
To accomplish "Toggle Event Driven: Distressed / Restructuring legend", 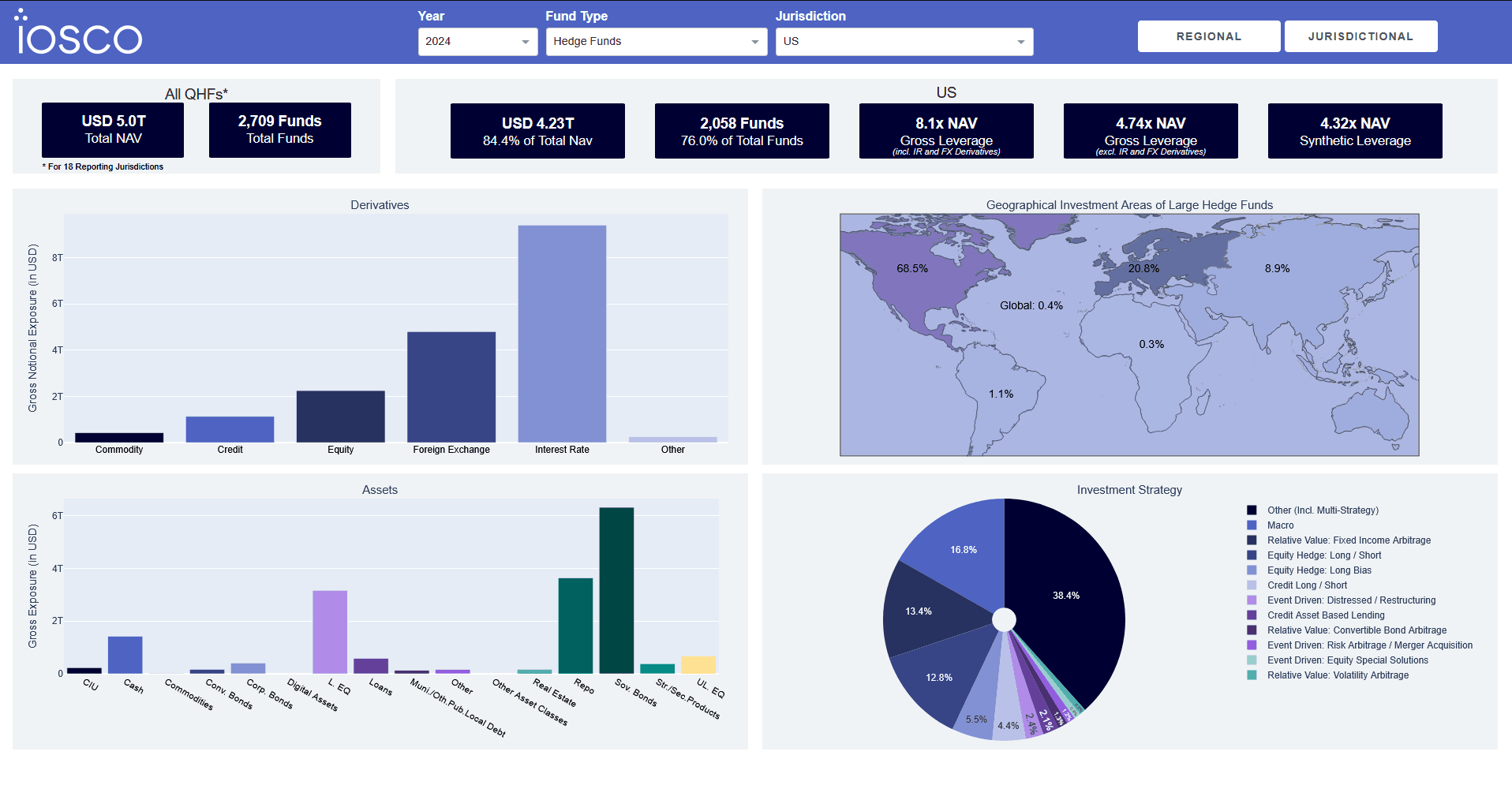I will 1342,600.
